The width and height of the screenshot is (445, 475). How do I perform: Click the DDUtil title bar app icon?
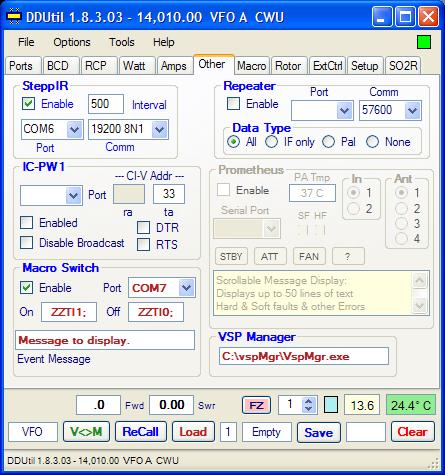coord(14,17)
